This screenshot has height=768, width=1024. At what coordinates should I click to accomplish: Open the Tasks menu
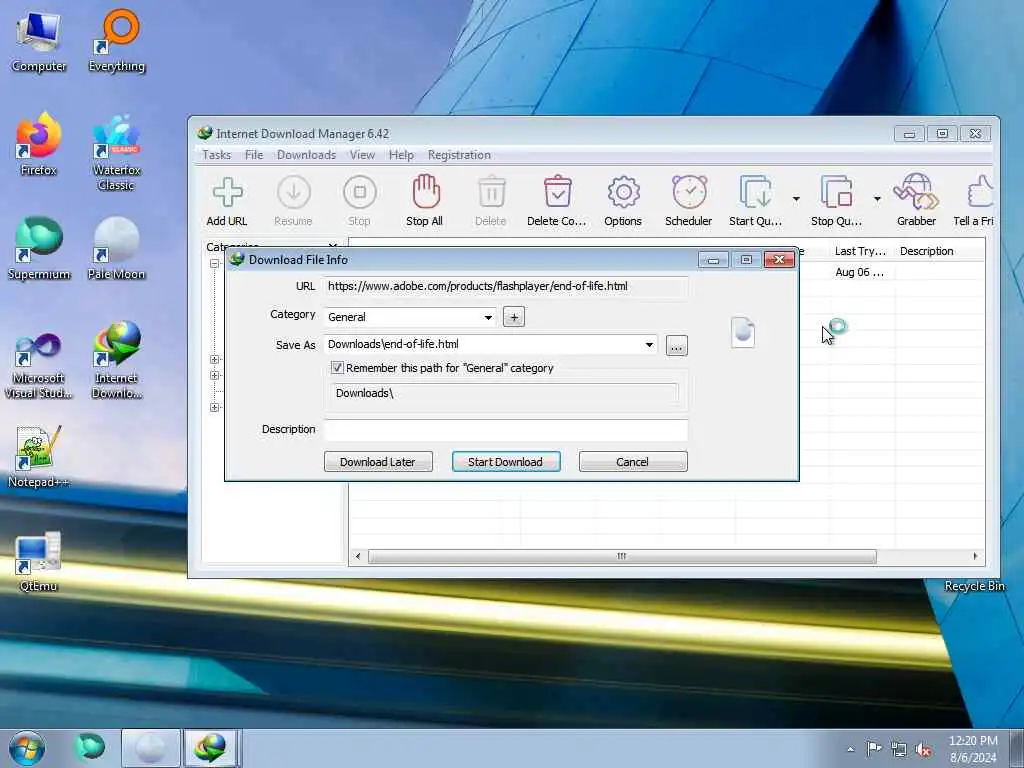click(x=216, y=155)
